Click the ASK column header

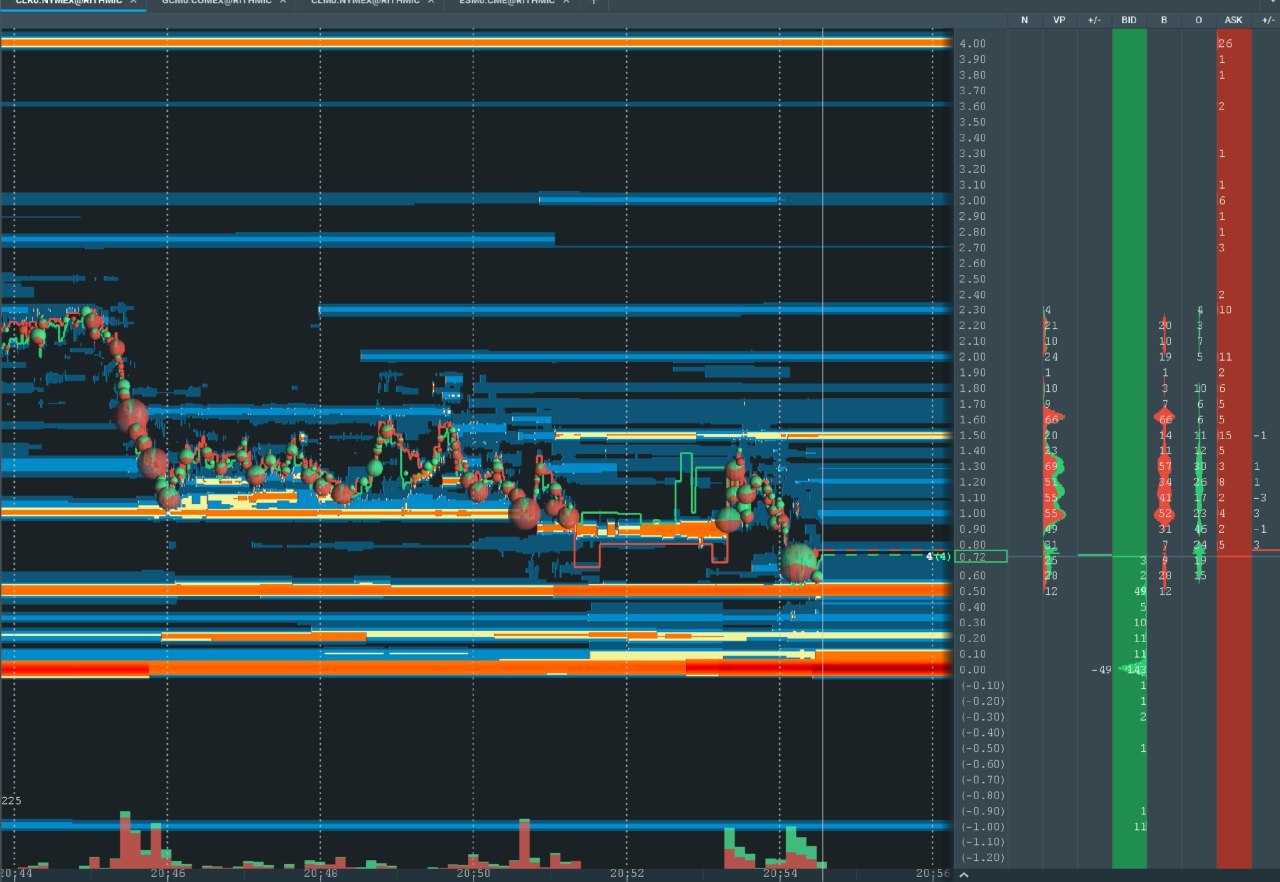[1233, 20]
